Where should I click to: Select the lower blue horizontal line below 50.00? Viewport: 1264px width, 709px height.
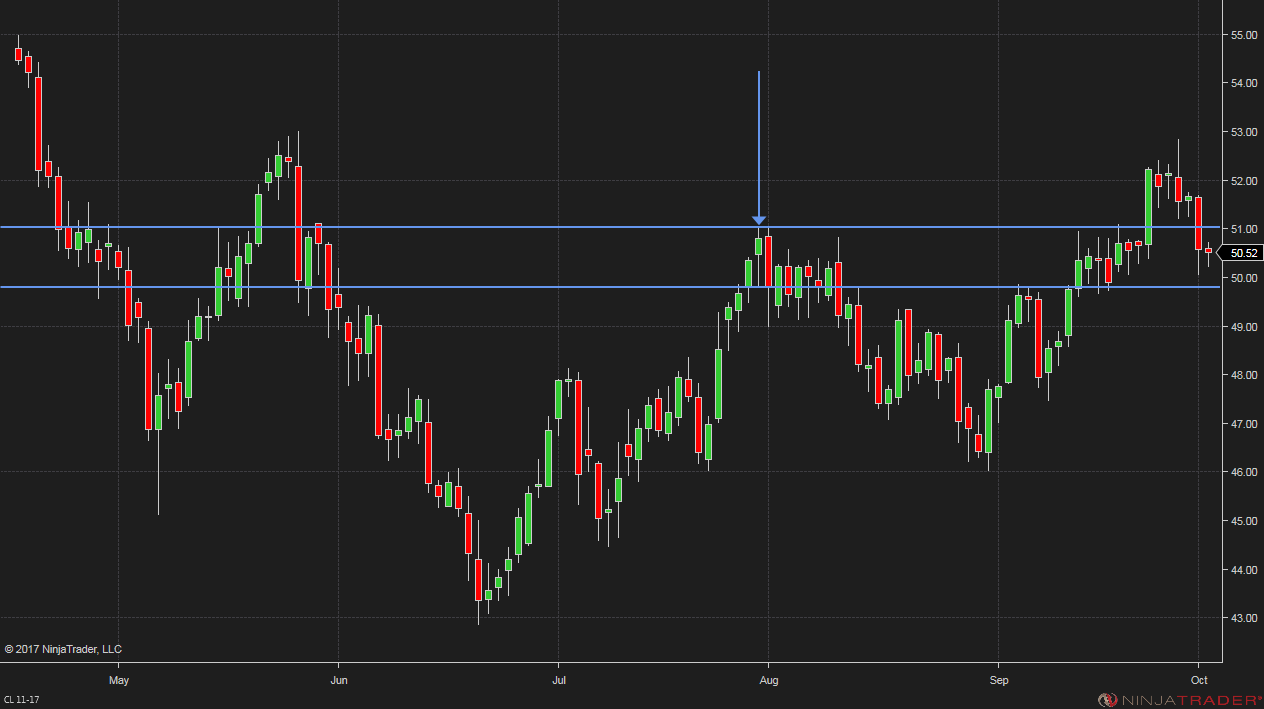click(610, 287)
